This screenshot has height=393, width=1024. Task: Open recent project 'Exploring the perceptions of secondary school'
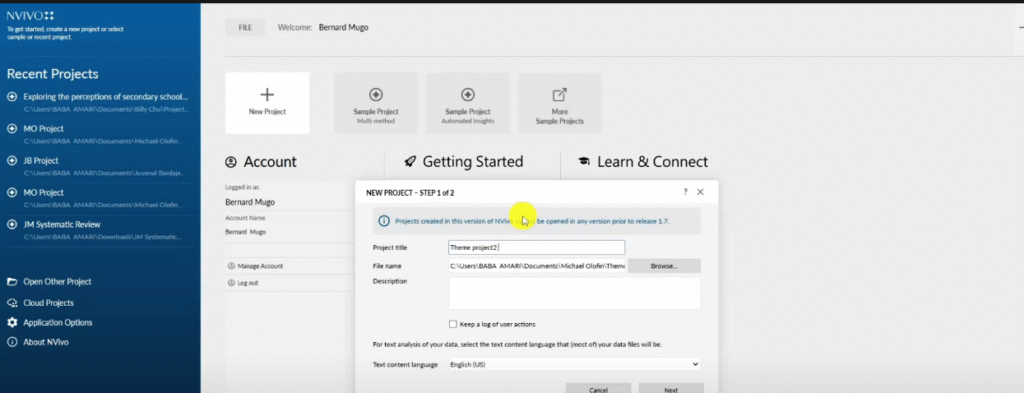(99, 102)
